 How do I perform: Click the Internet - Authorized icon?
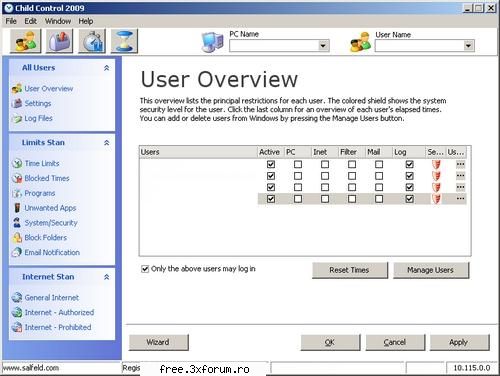17,312
